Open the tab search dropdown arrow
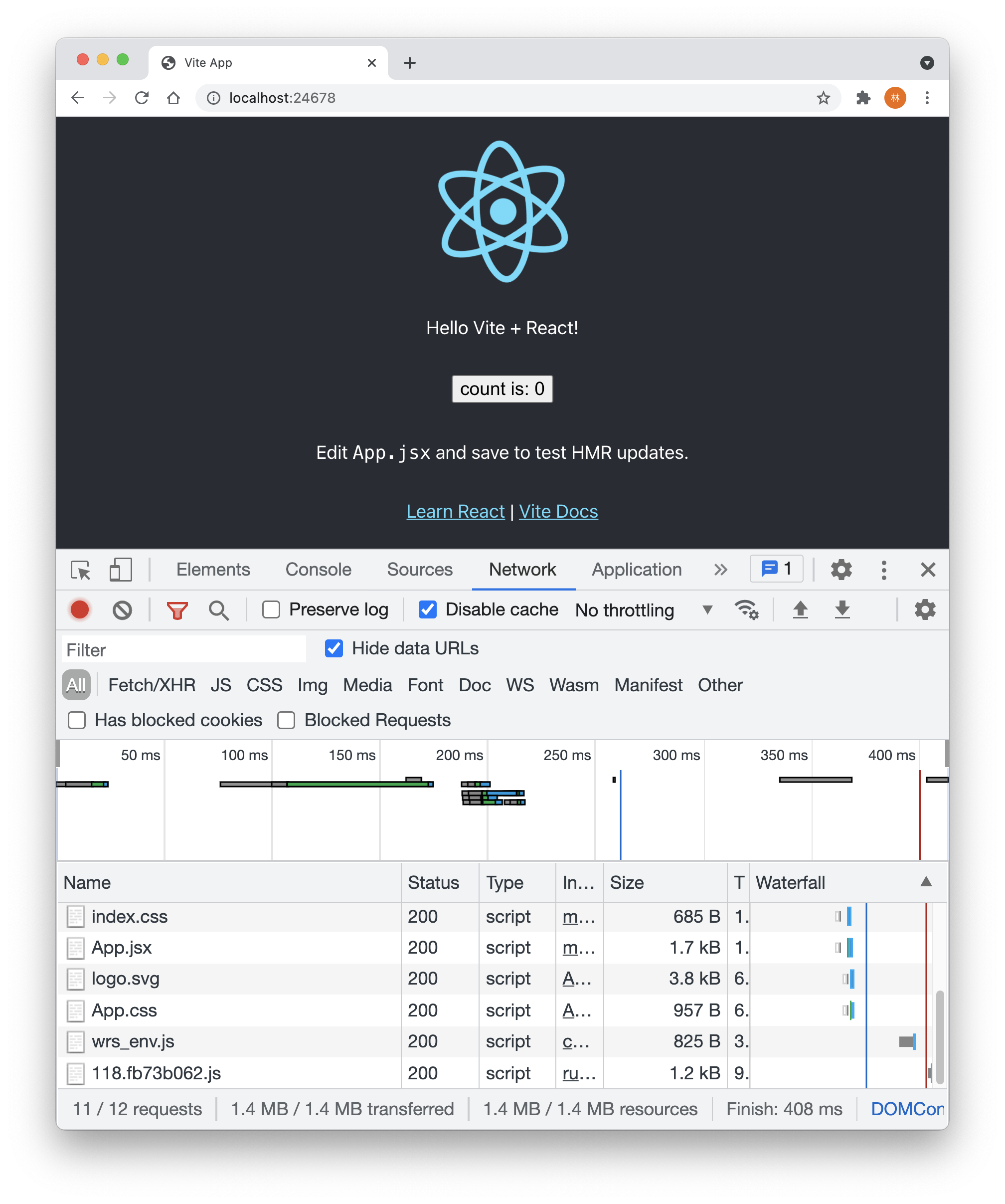This screenshot has height=1204, width=1005. point(927,62)
